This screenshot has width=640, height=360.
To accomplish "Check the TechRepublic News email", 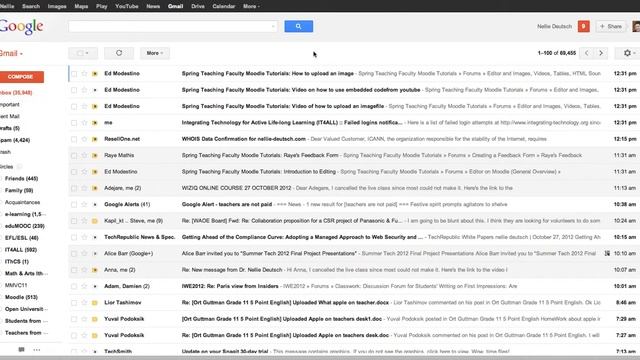I will 74,237.
